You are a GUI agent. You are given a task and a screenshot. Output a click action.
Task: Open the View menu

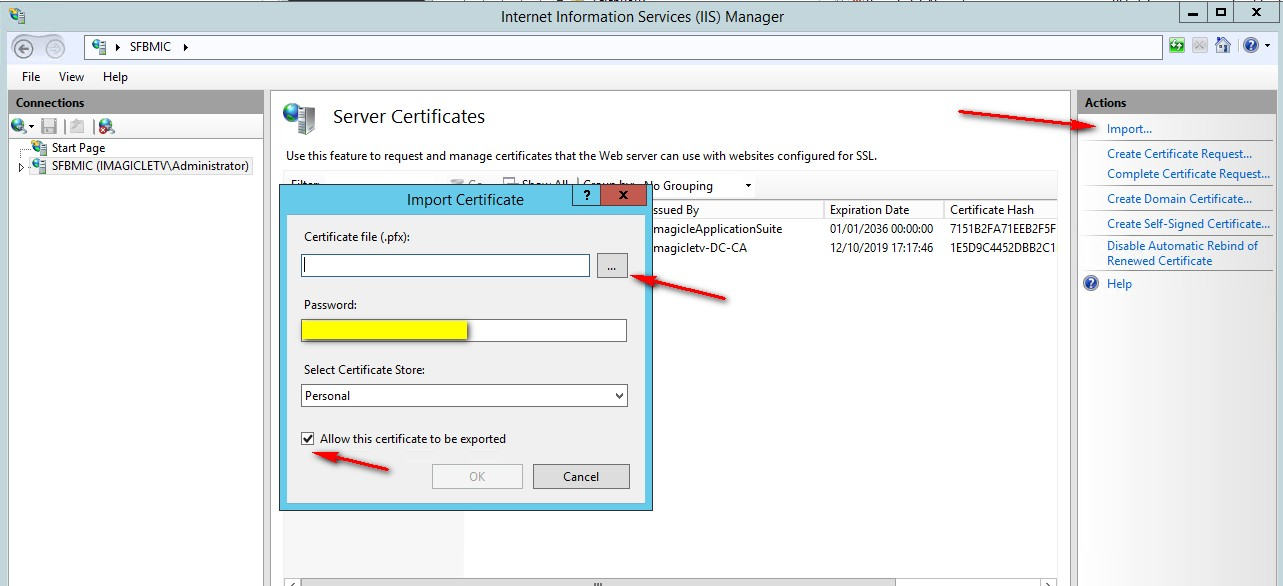click(71, 77)
